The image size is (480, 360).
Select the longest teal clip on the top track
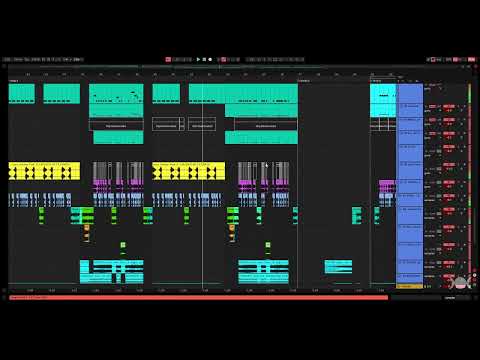pyautogui.click(x=243, y=94)
